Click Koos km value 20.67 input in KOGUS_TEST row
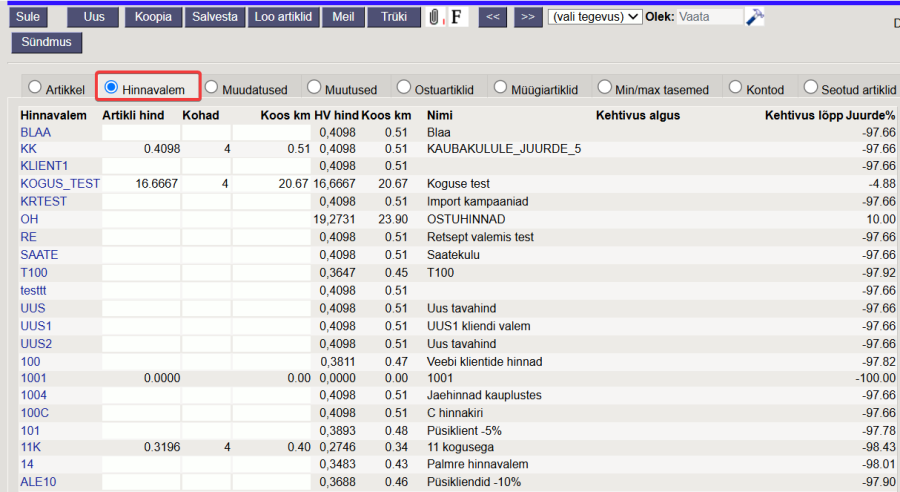 click(x=272, y=184)
